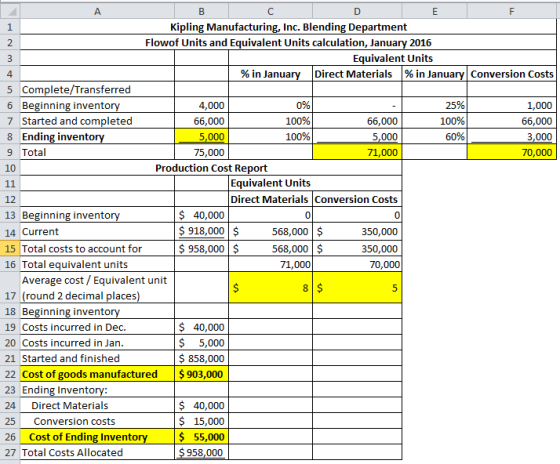Select started and completed units 66,000 in column B
This screenshot has width=560, height=464.
[x=201, y=121]
